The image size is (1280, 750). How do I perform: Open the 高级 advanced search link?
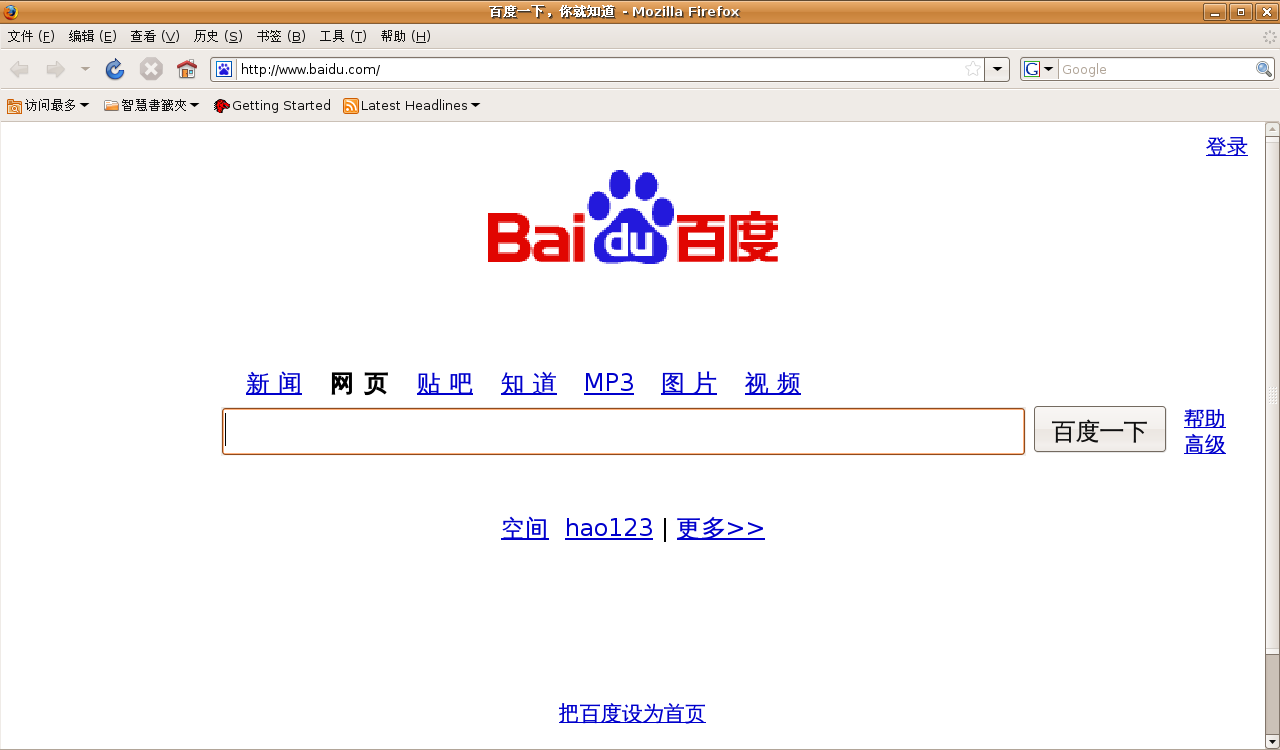(1205, 445)
